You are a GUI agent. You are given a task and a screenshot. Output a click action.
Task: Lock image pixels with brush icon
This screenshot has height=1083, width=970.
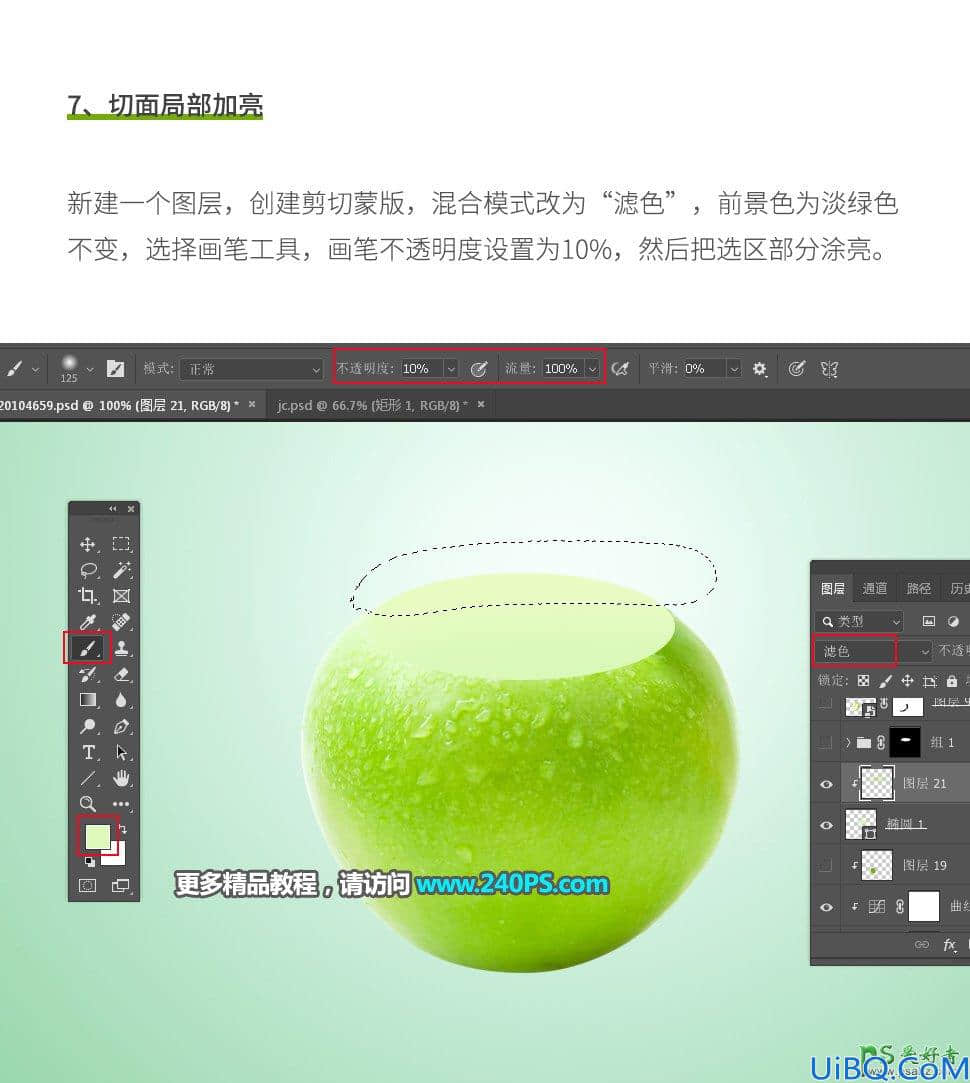pyautogui.click(x=885, y=681)
